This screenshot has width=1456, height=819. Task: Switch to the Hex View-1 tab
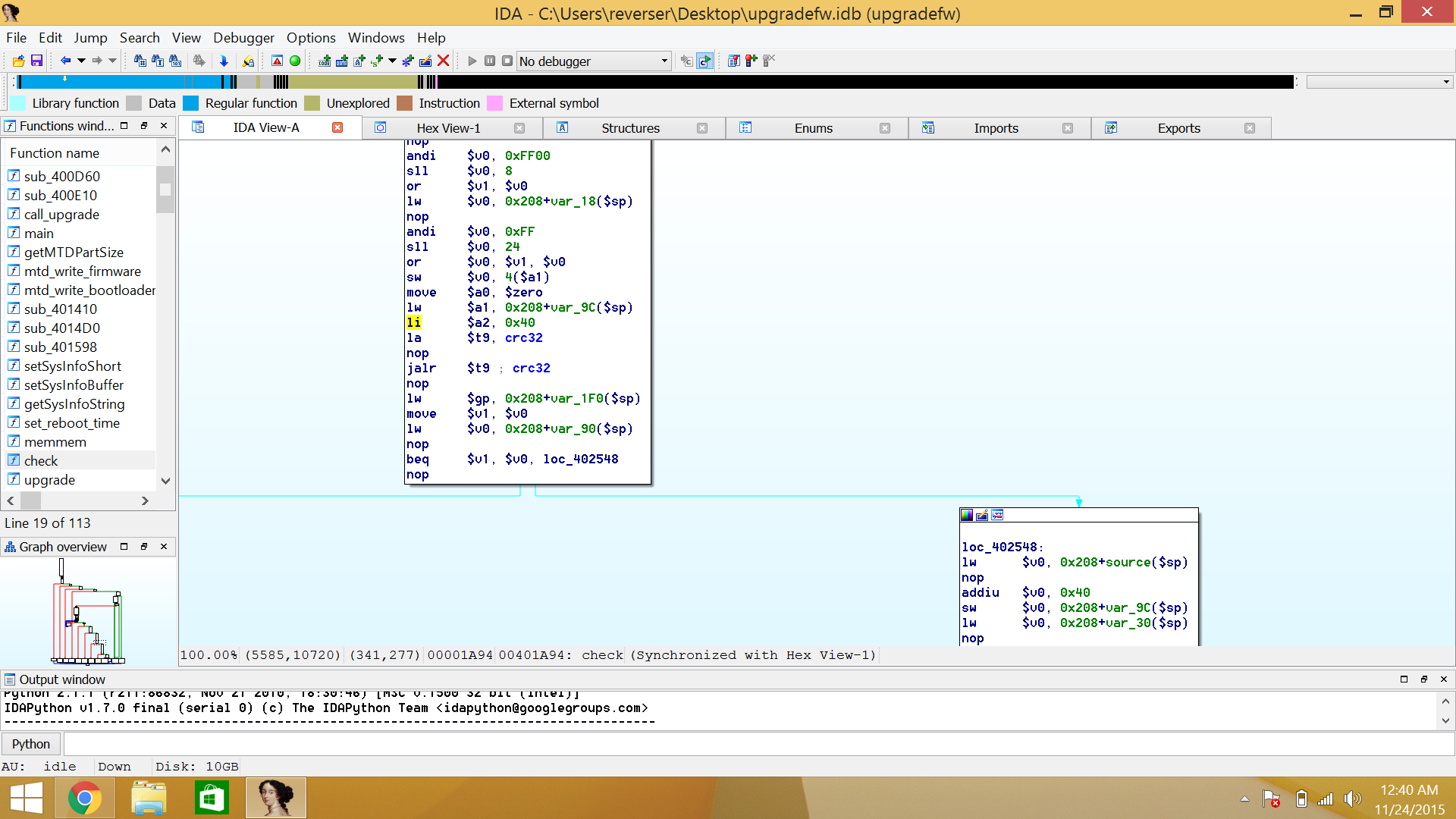pos(448,128)
